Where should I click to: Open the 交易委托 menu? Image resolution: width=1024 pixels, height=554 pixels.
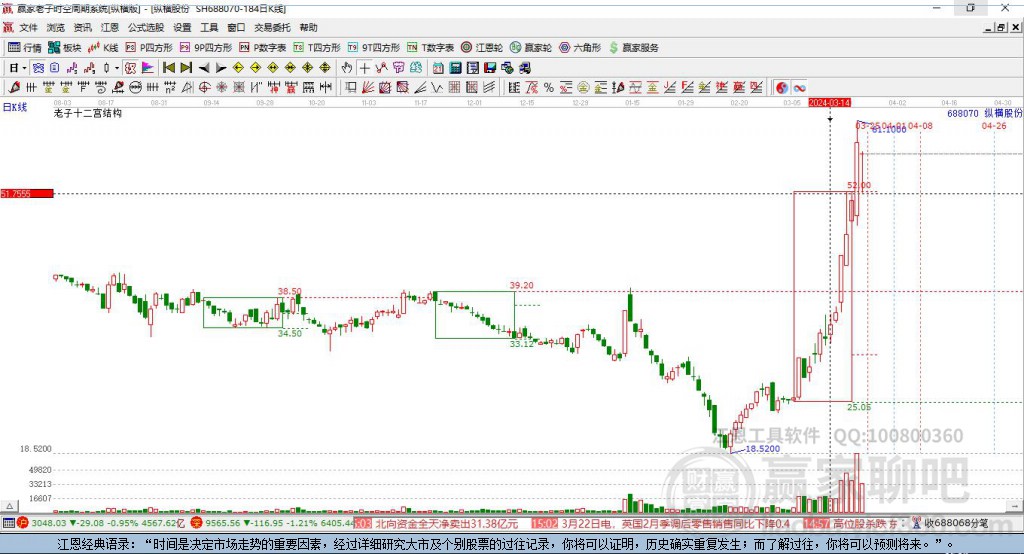pyautogui.click(x=272, y=27)
